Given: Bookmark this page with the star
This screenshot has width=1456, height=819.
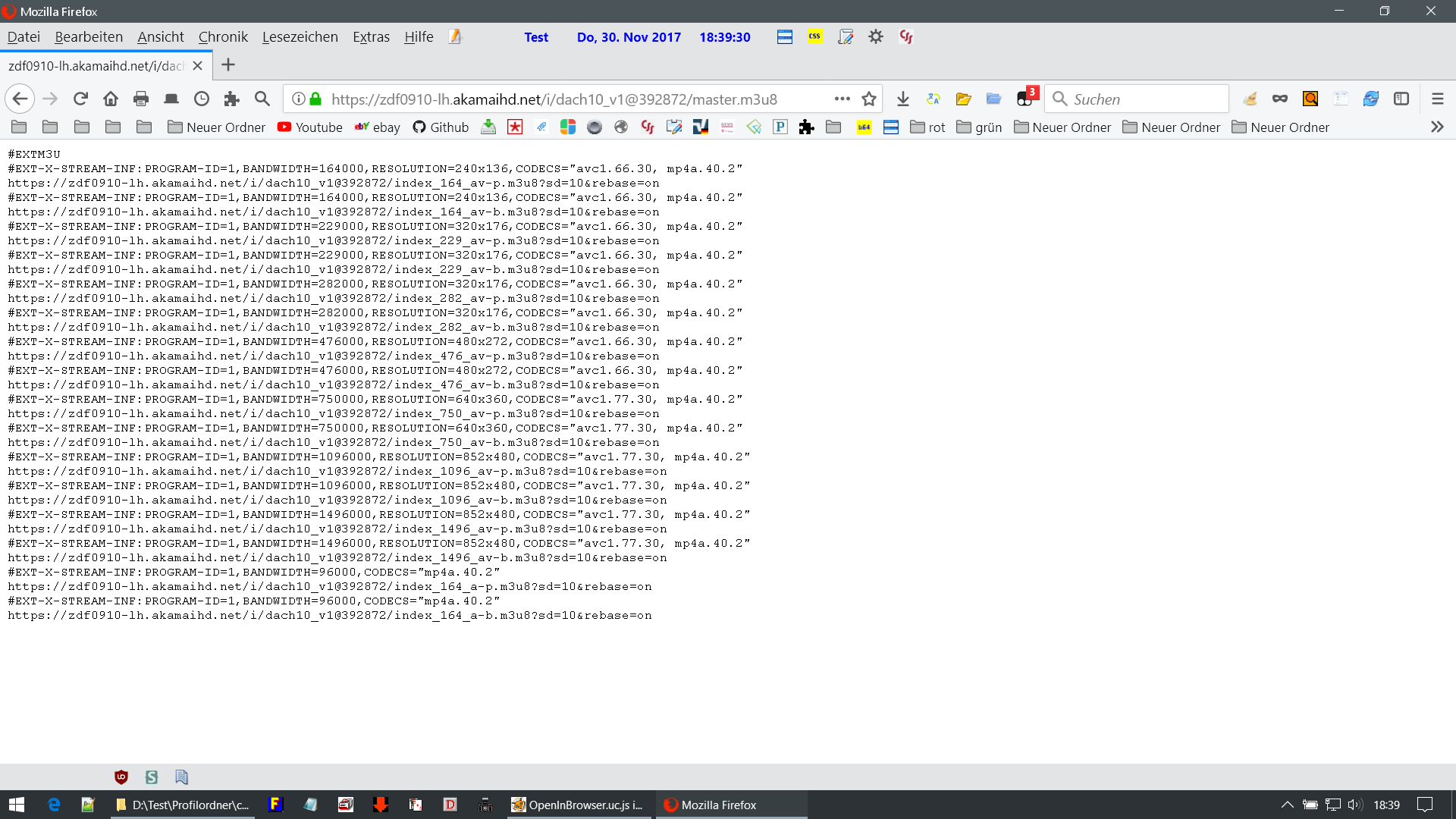Looking at the screenshot, I should 869,99.
